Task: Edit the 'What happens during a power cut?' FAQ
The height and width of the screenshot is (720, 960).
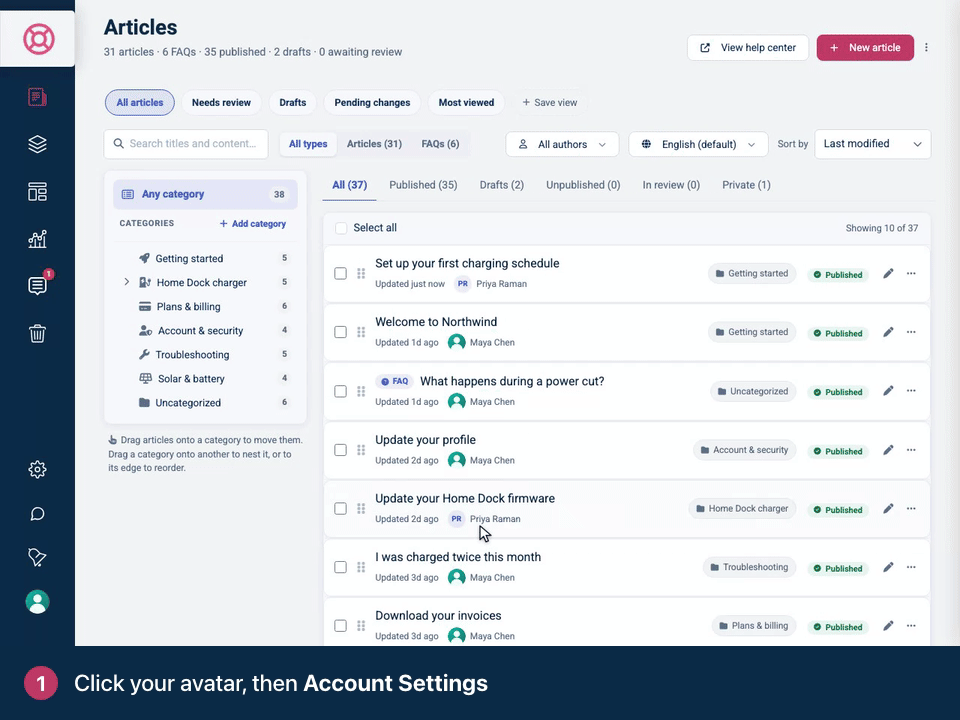Action: 888,391
